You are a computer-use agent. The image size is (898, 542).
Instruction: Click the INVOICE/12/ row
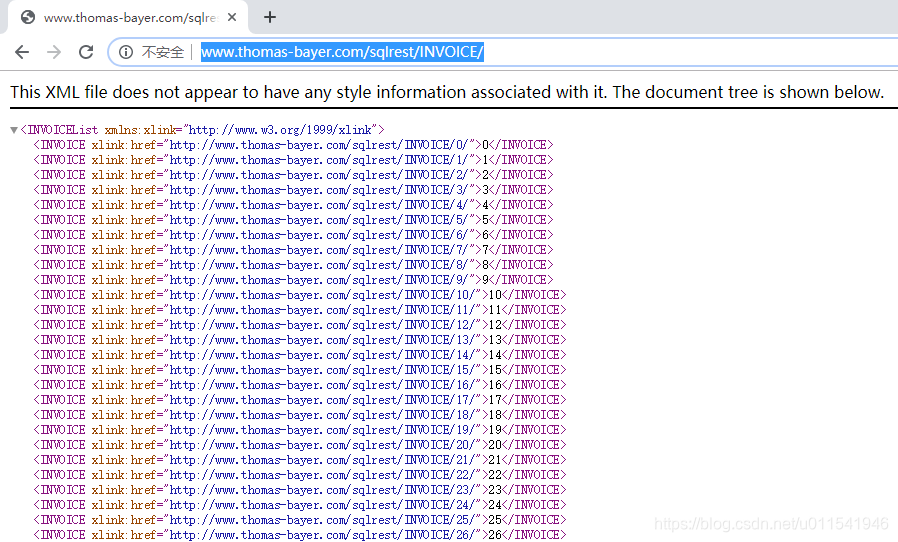point(300,325)
